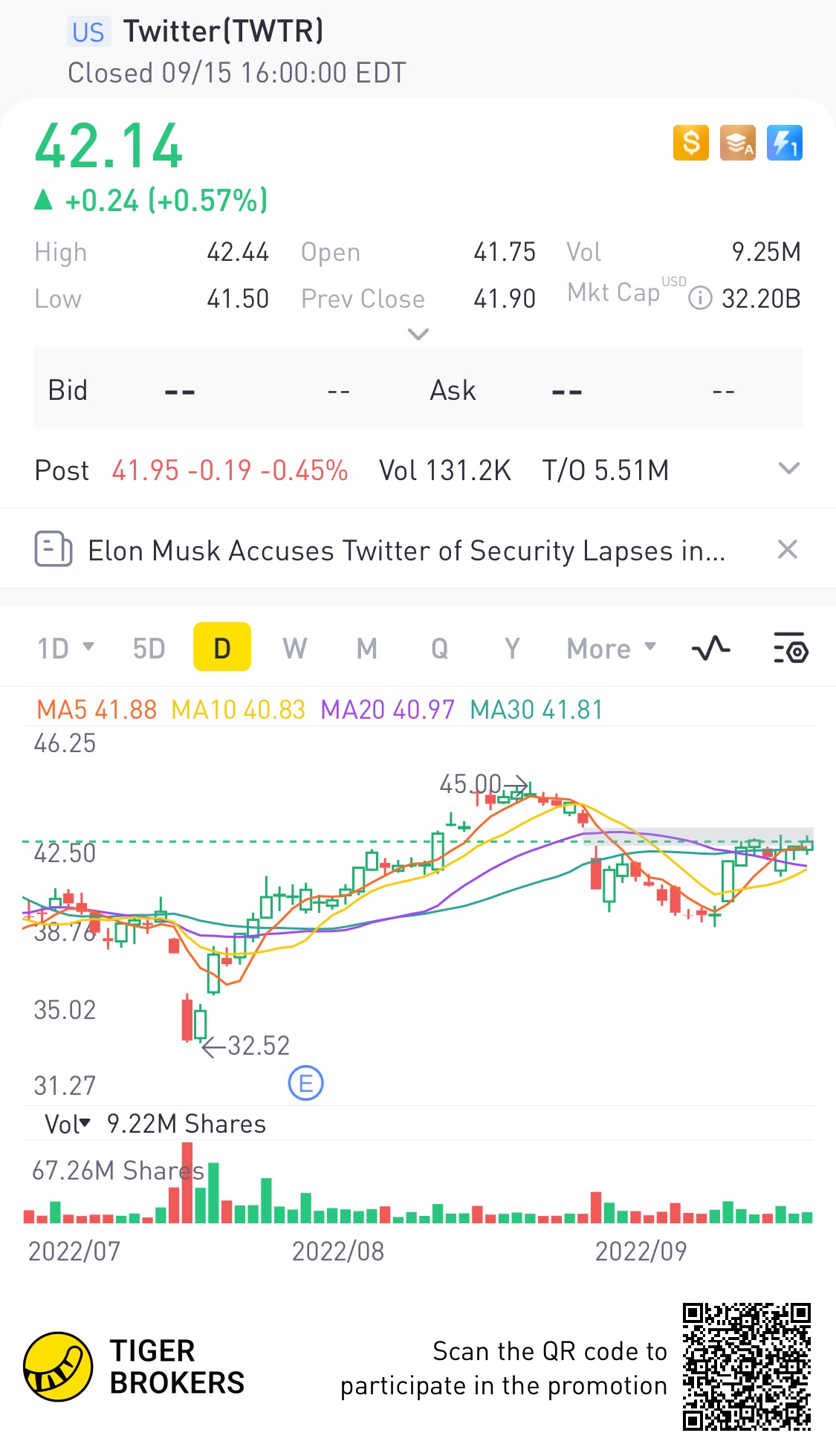Tap the earnings E marker on chart
Viewport: 836px width, 1456px height.
[305, 1083]
